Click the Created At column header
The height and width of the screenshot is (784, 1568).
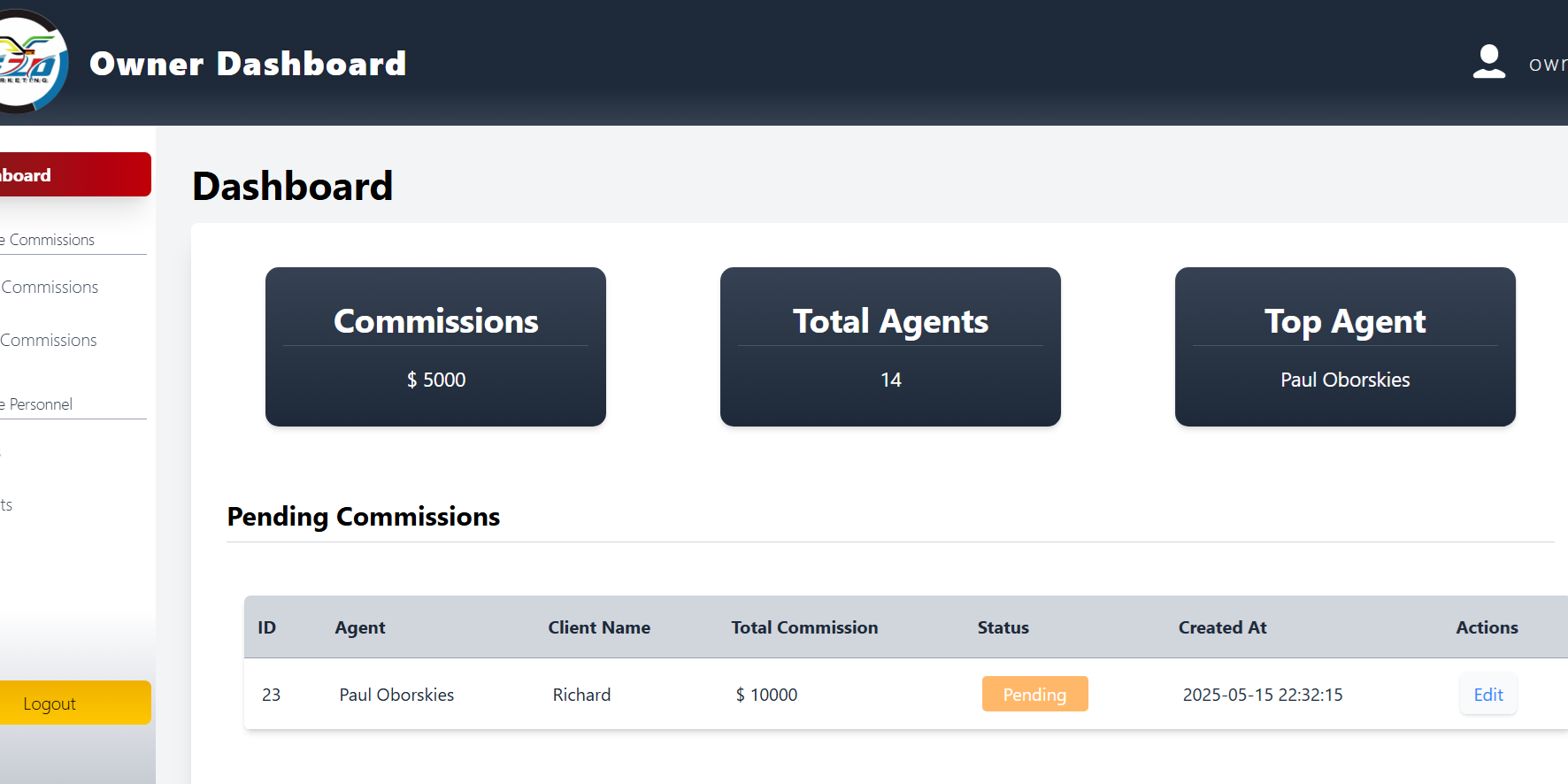pos(1222,627)
